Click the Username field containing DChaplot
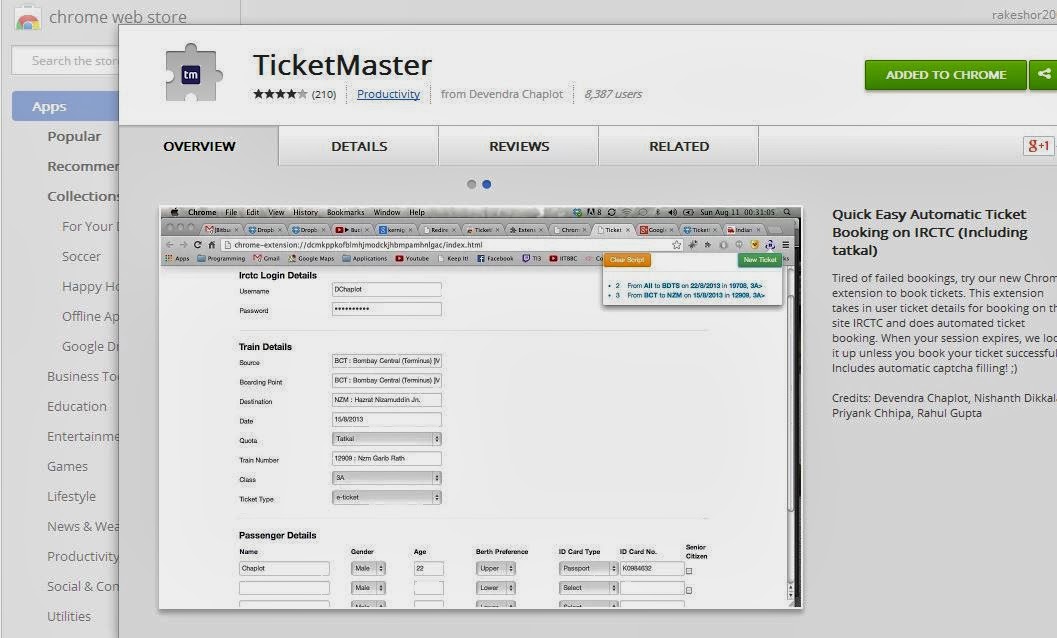This screenshot has width=1057, height=638. point(387,289)
